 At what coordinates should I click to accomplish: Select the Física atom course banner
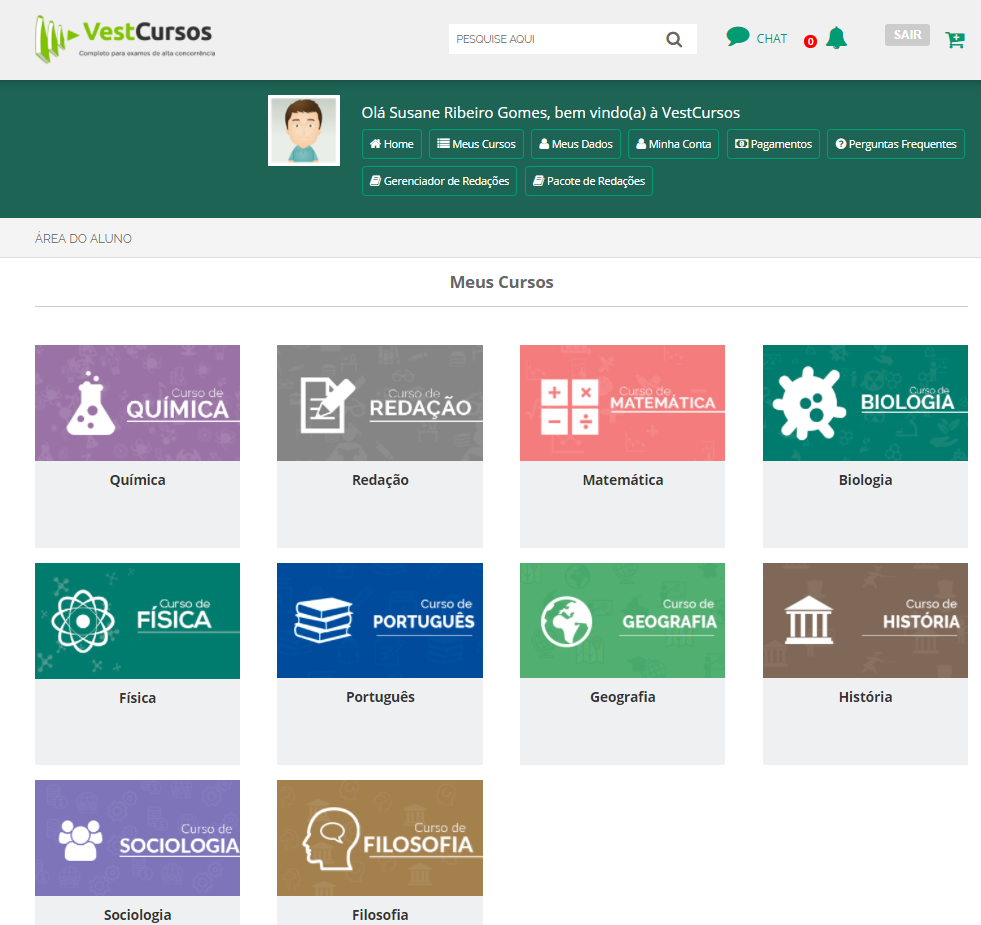tap(137, 621)
